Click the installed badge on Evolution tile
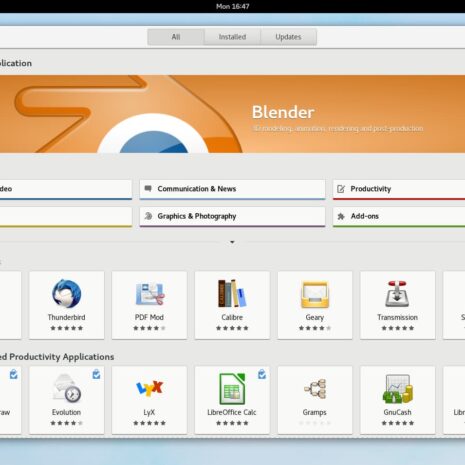This screenshot has height=465, width=465. pos(96,374)
